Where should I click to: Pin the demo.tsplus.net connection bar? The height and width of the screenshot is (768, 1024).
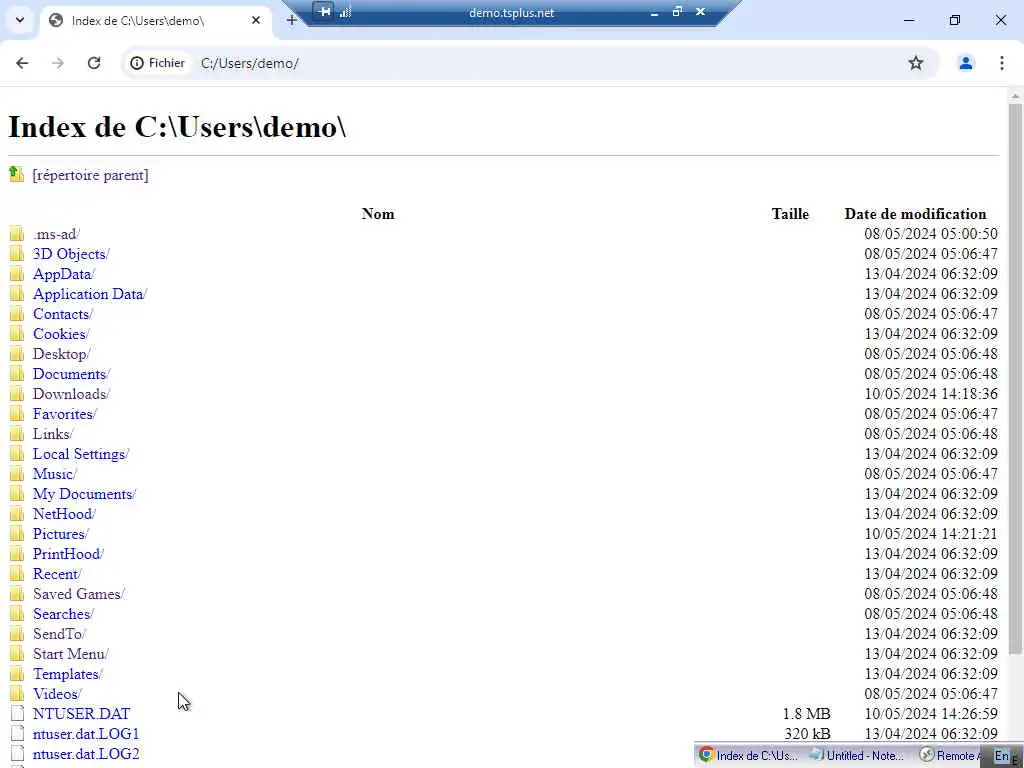323,11
